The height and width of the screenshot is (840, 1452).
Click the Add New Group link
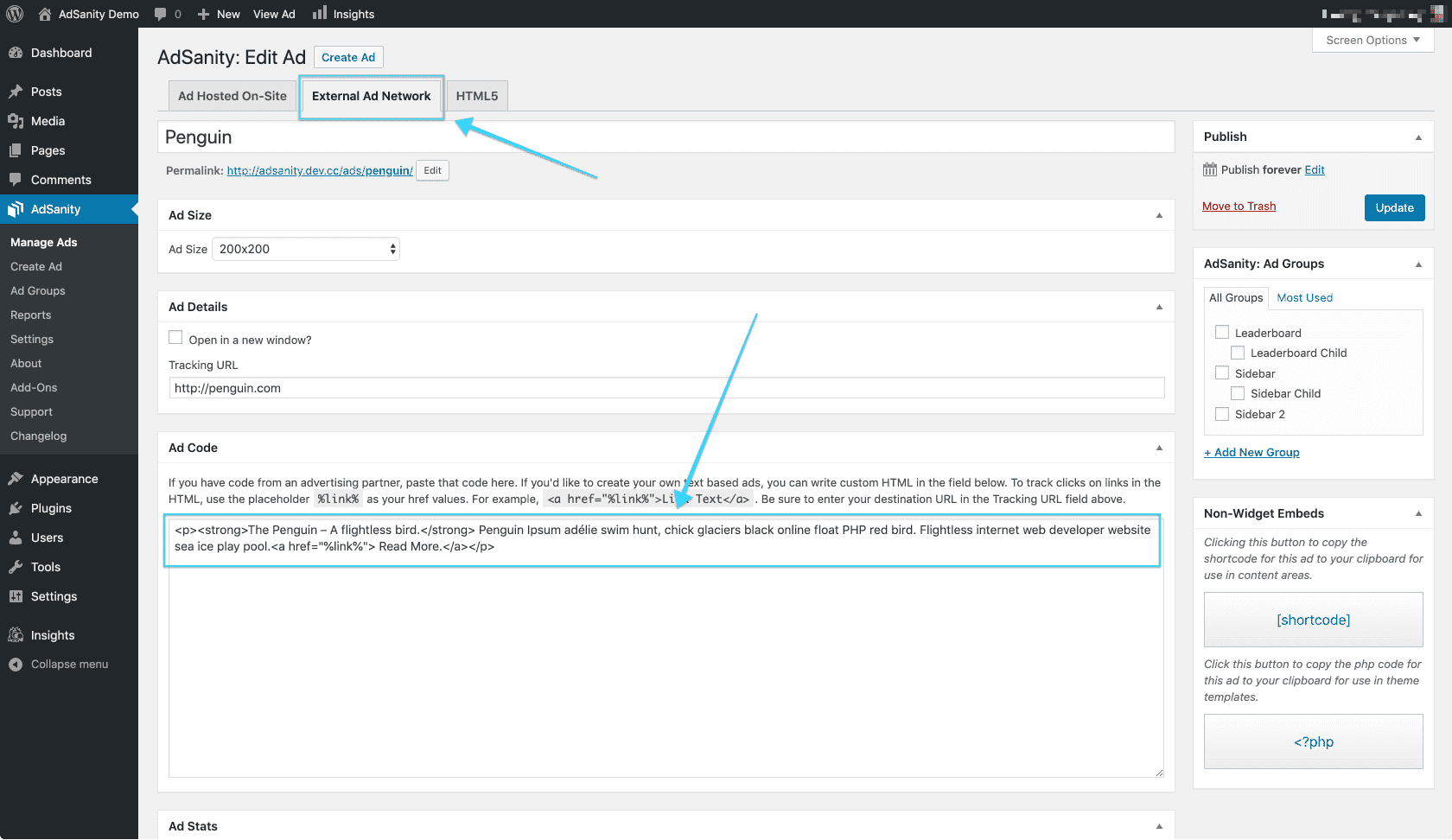(x=1251, y=452)
